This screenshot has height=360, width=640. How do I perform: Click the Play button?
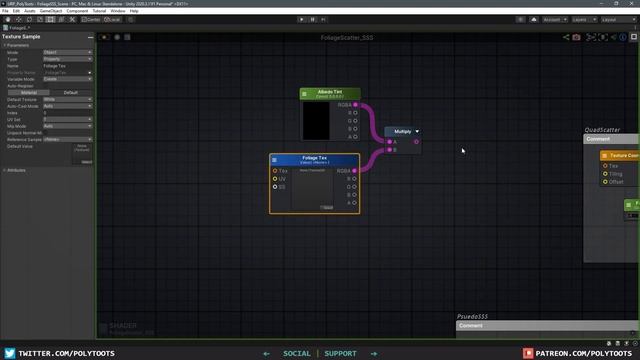pos(302,20)
